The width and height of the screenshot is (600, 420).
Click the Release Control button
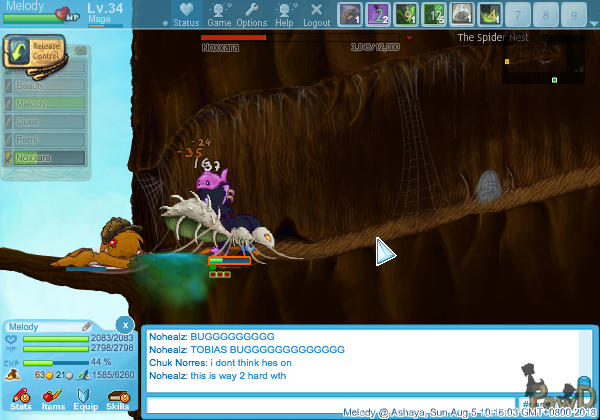[32, 53]
